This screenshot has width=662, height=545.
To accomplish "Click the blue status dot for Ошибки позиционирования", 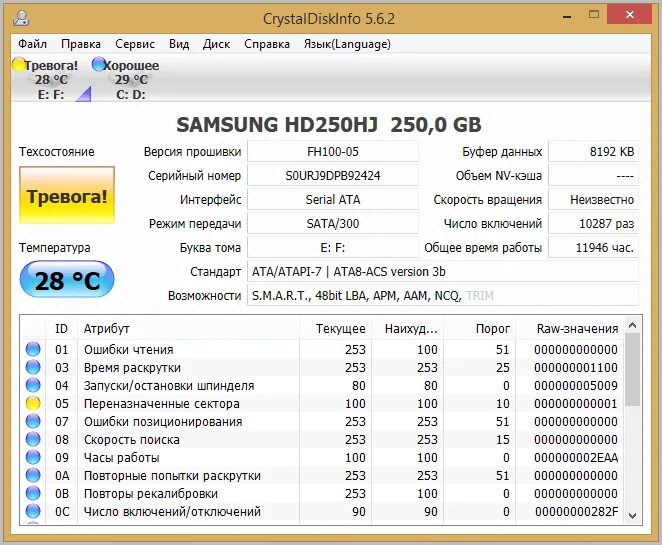I will point(33,421).
